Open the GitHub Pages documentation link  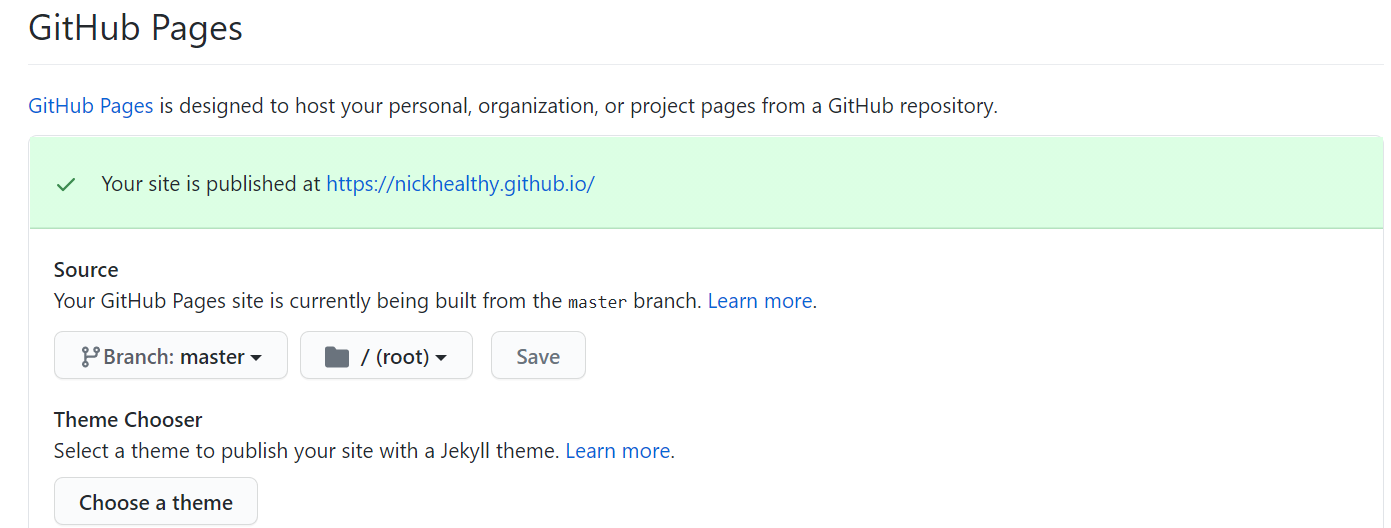[x=91, y=106]
